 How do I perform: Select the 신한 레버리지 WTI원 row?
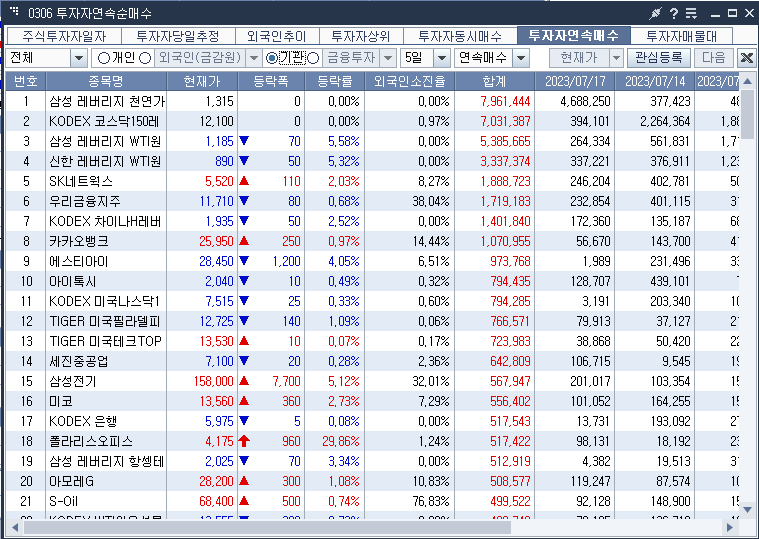click(372, 161)
